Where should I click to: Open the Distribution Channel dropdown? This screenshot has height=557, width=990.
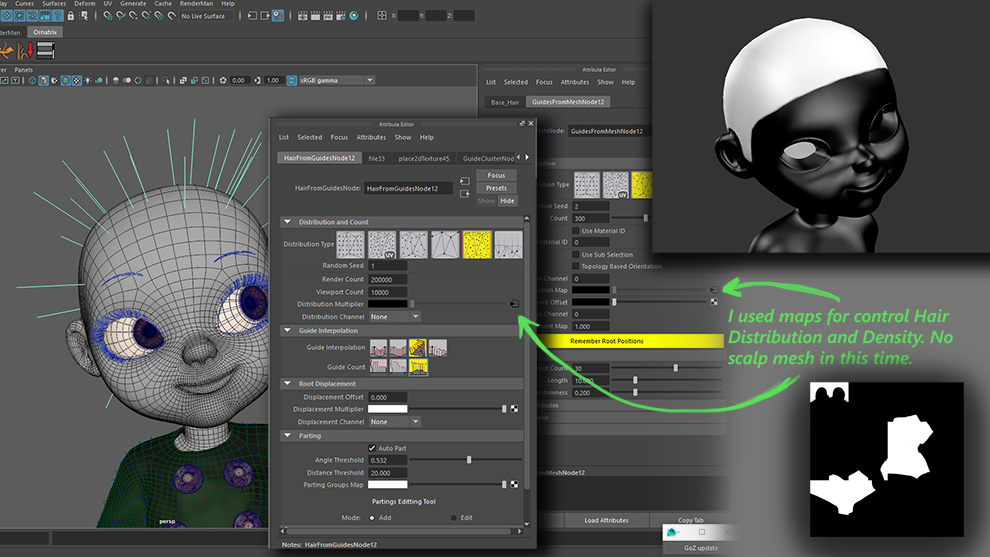click(x=394, y=316)
